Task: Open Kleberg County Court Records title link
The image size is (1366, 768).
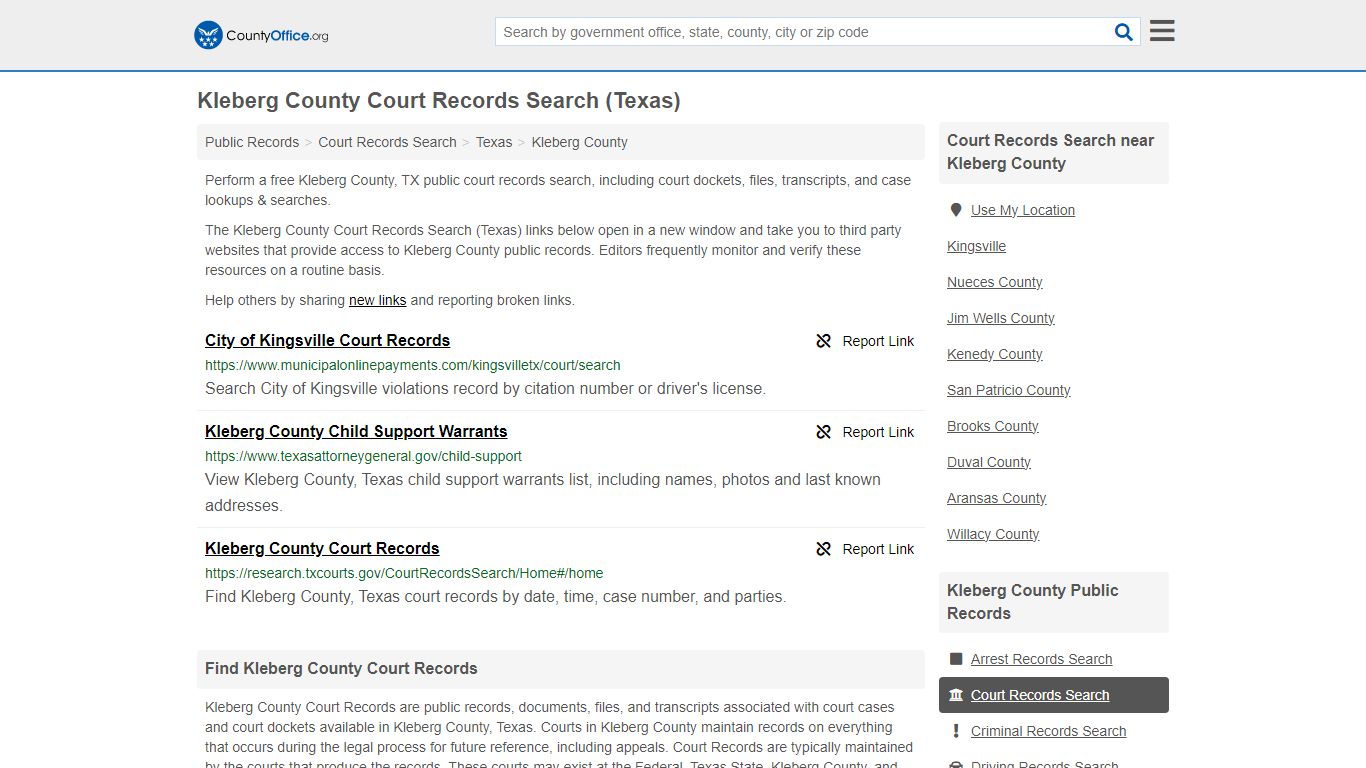Action: [x=322, y=548]
